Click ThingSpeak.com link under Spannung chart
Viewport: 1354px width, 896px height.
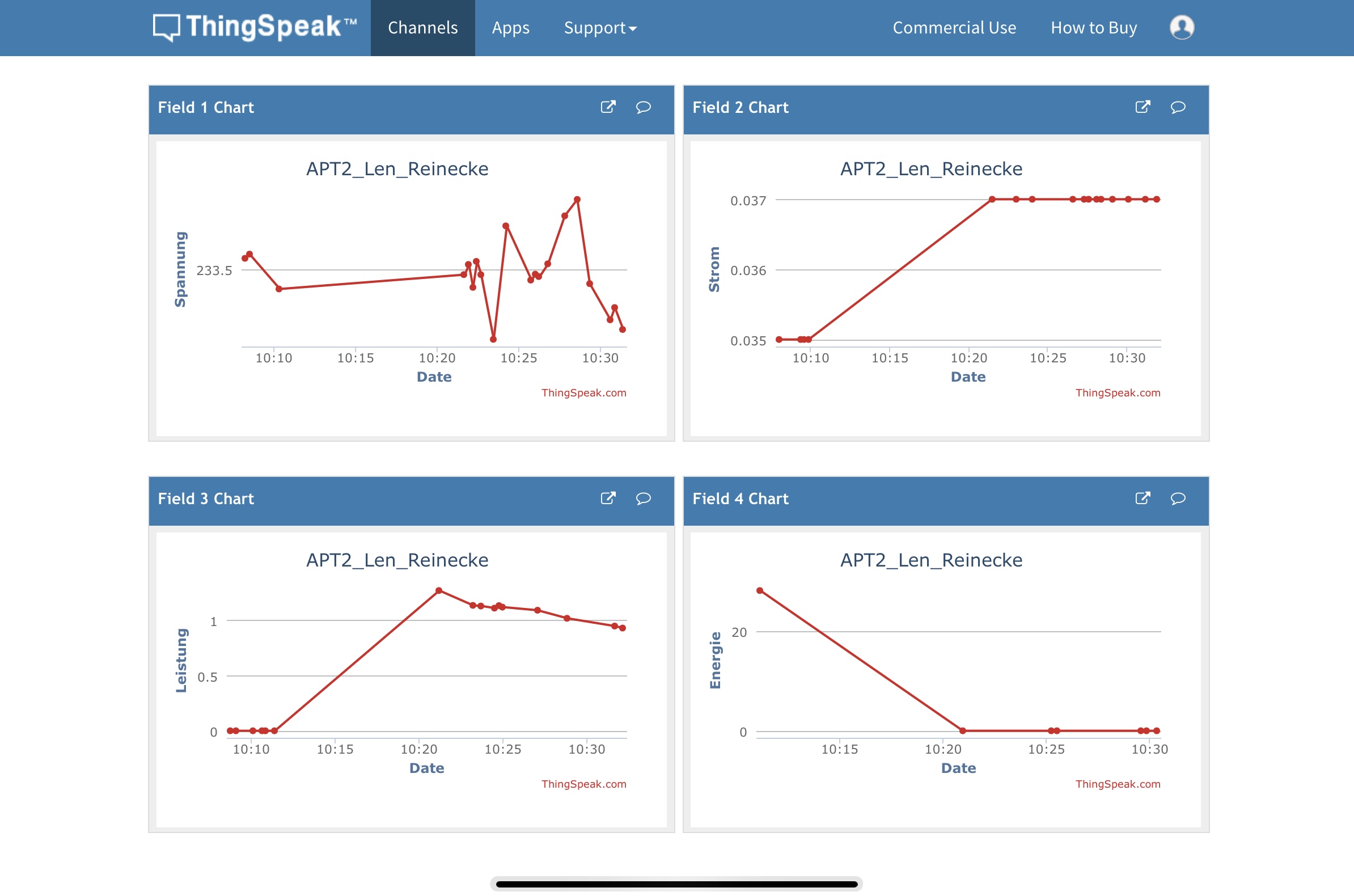tap(583, 392)
